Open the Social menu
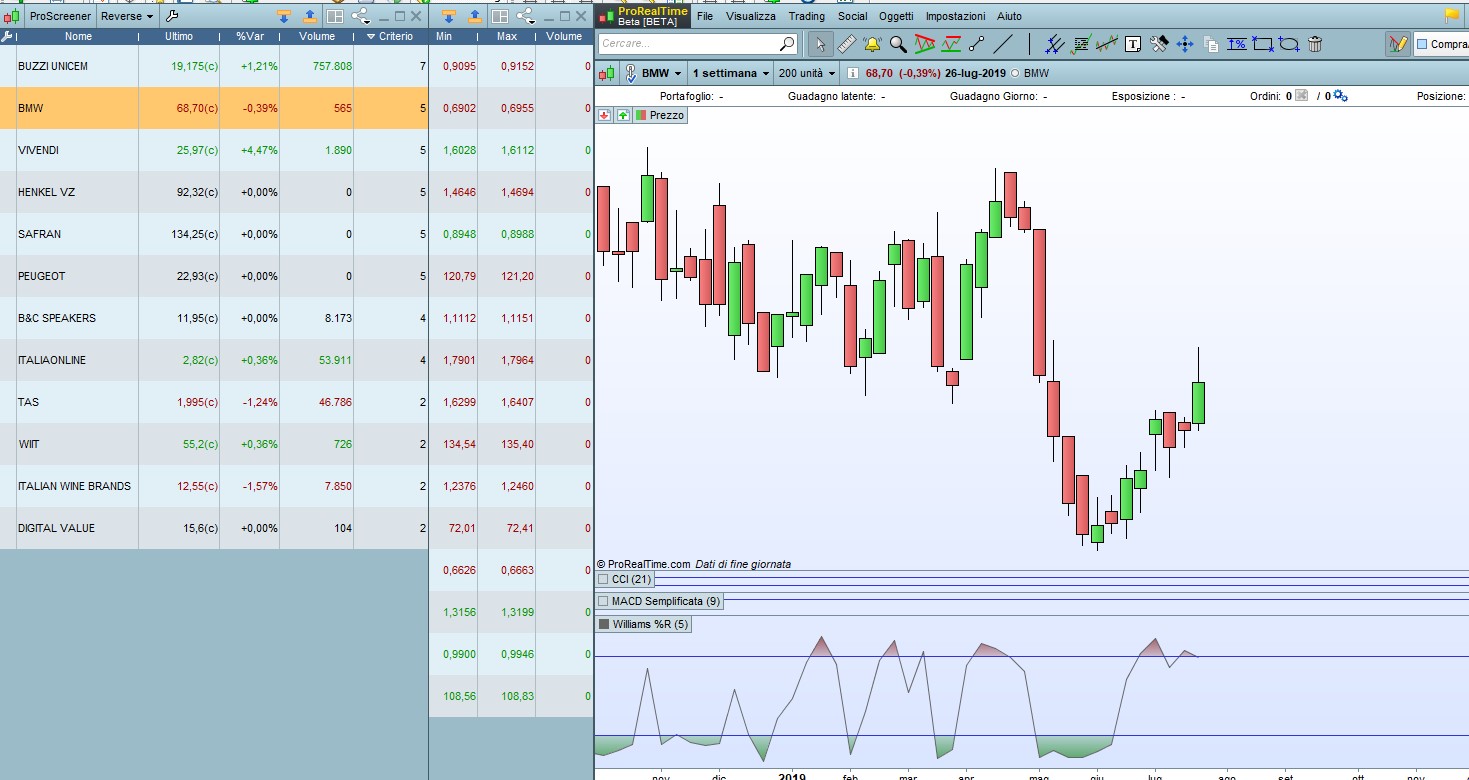 click(x=853, y=16)
